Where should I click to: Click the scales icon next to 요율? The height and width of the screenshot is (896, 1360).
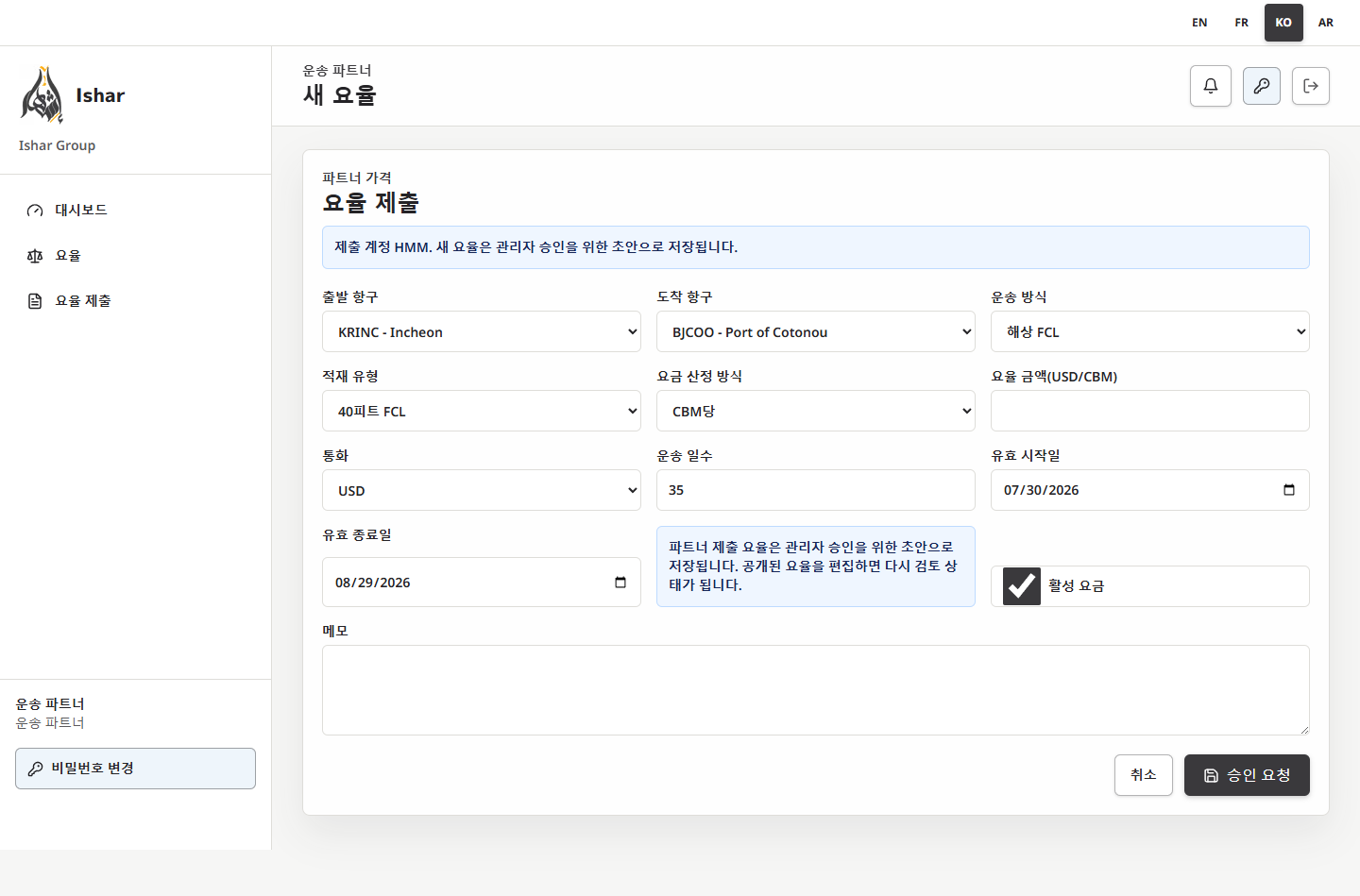[x=35, y=256]
